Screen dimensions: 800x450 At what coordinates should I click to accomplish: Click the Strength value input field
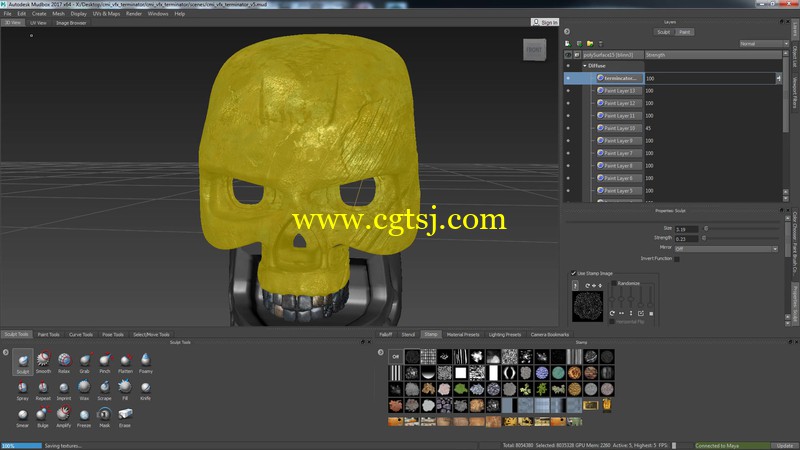(x=686, y=239)
